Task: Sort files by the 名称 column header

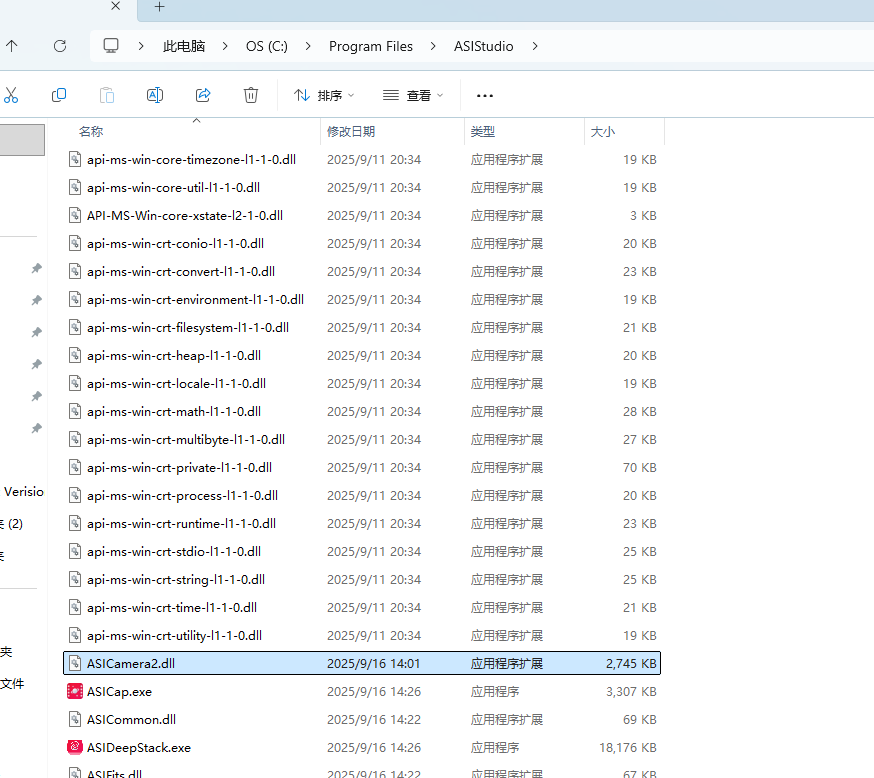Action: (x=91, y=131)
